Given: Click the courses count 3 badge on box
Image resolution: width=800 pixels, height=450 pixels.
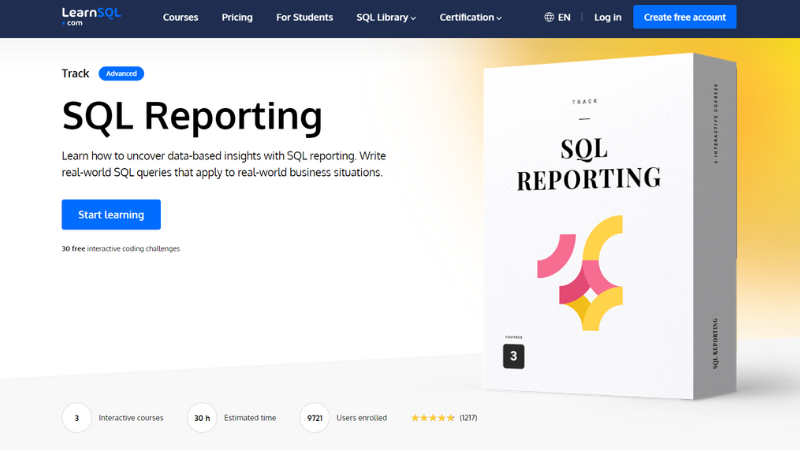Looking at the screenshot, I should click(x=513, y=356).
